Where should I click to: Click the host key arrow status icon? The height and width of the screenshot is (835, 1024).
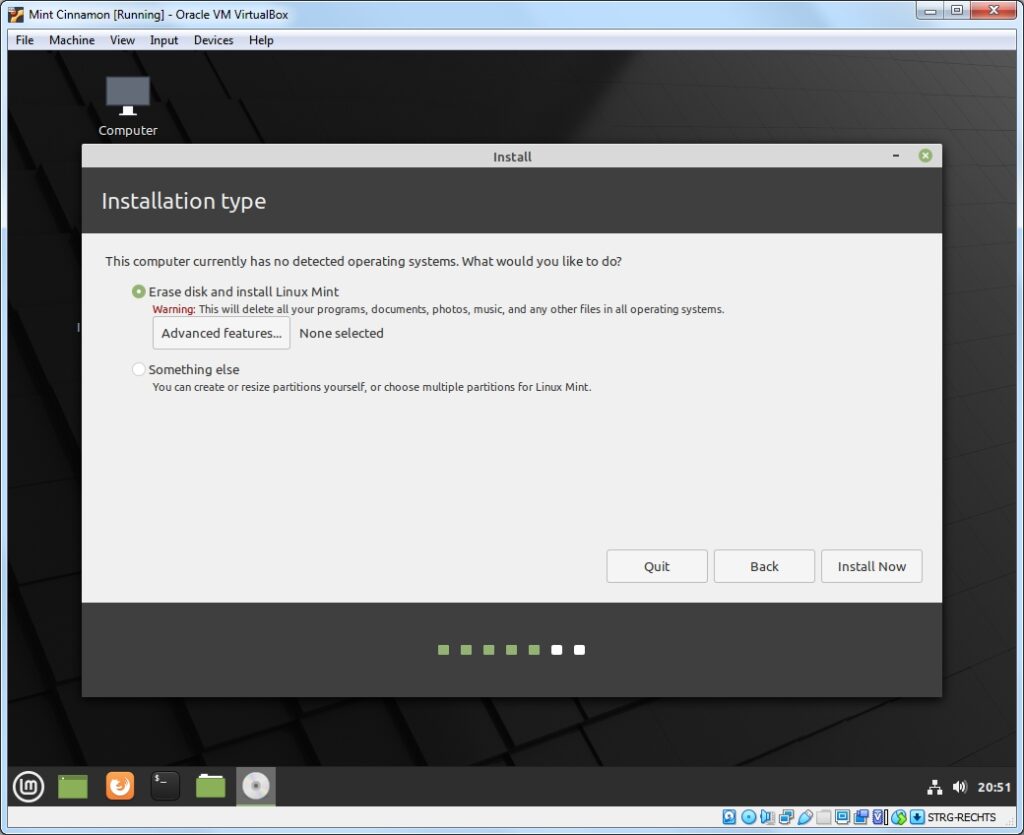pyautogui.click(x=917, y=817)
